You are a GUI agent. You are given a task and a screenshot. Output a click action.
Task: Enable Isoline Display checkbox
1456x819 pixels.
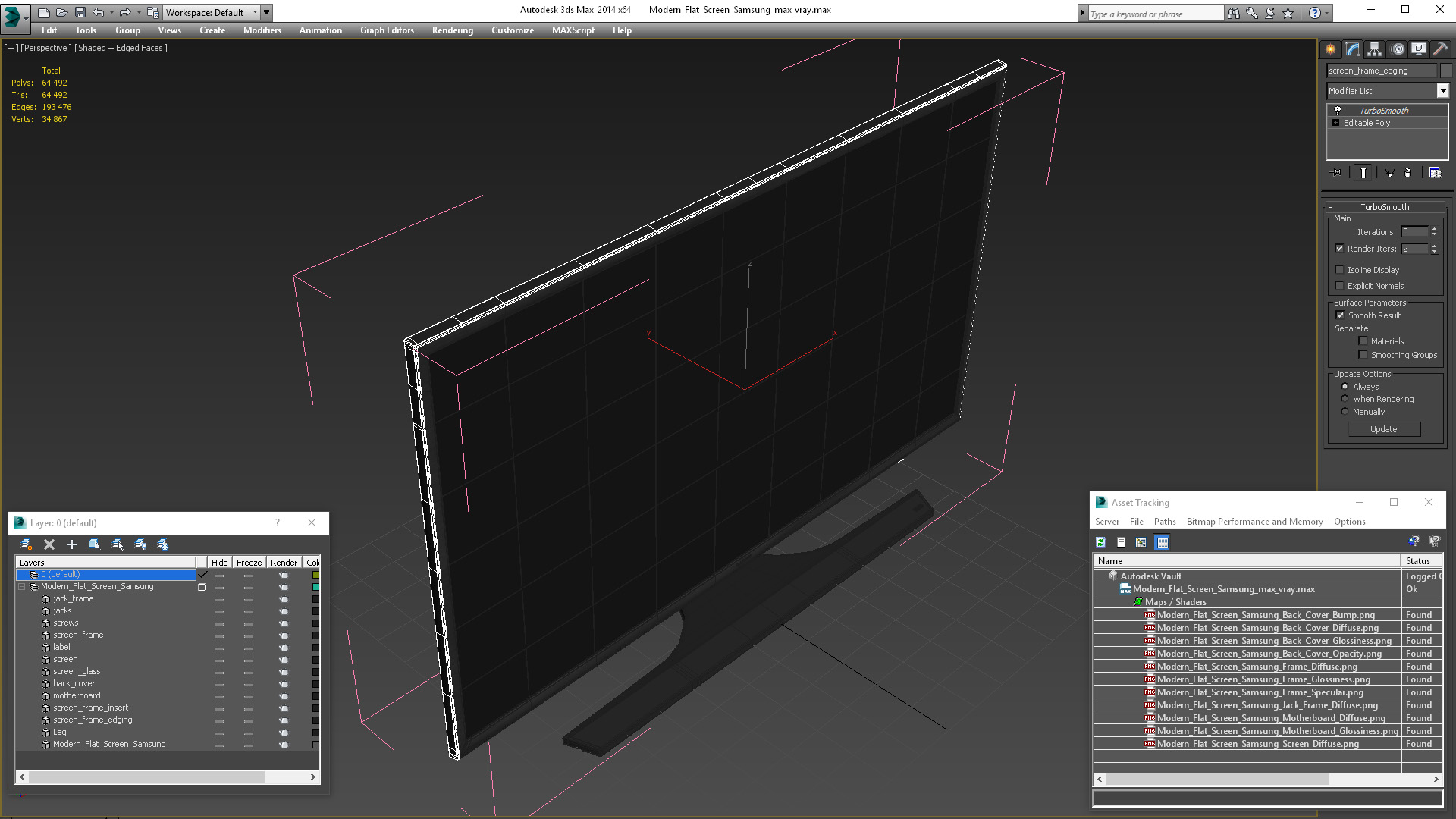point(1339,270)
